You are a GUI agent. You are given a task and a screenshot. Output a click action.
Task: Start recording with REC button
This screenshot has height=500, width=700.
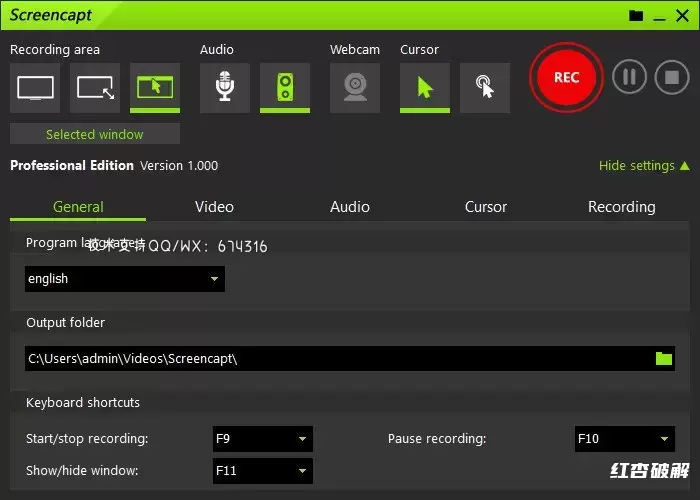tap(567, 78)
